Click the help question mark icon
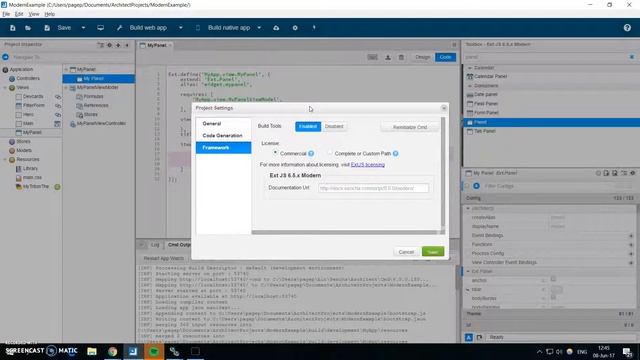This screenshot has width=640, height=360. [x=627, y=28]
